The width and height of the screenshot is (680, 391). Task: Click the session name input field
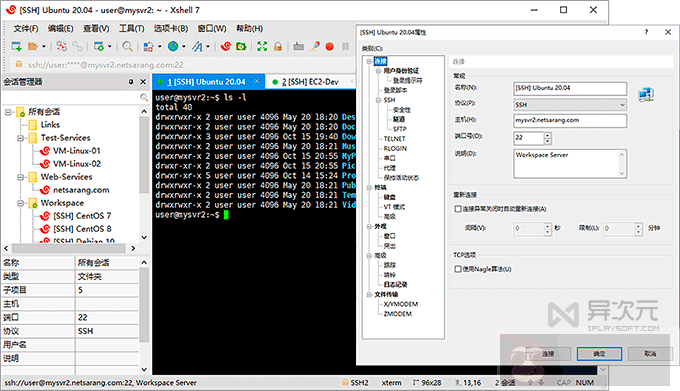tap(570, 88)
